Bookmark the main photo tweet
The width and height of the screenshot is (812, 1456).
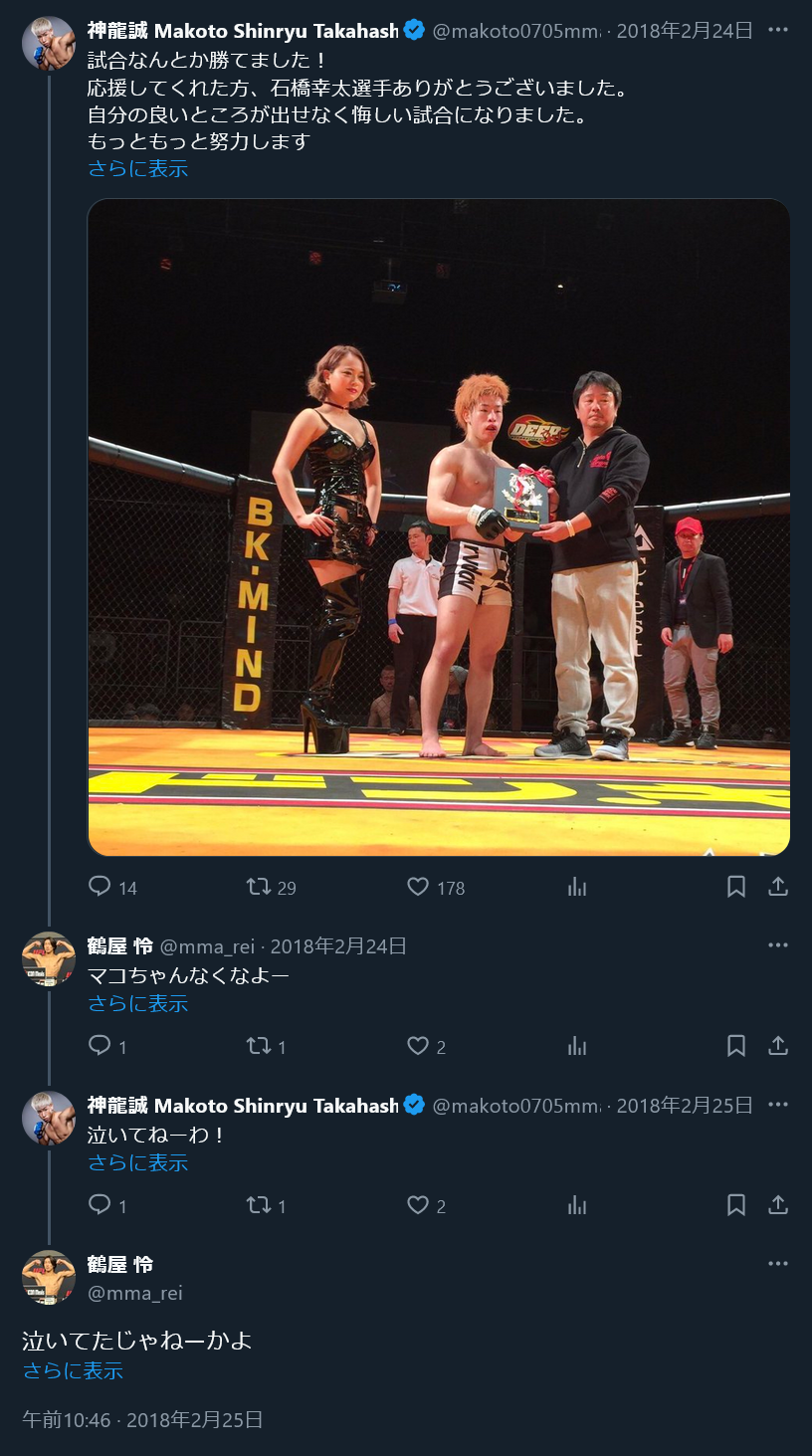[736, 887]
